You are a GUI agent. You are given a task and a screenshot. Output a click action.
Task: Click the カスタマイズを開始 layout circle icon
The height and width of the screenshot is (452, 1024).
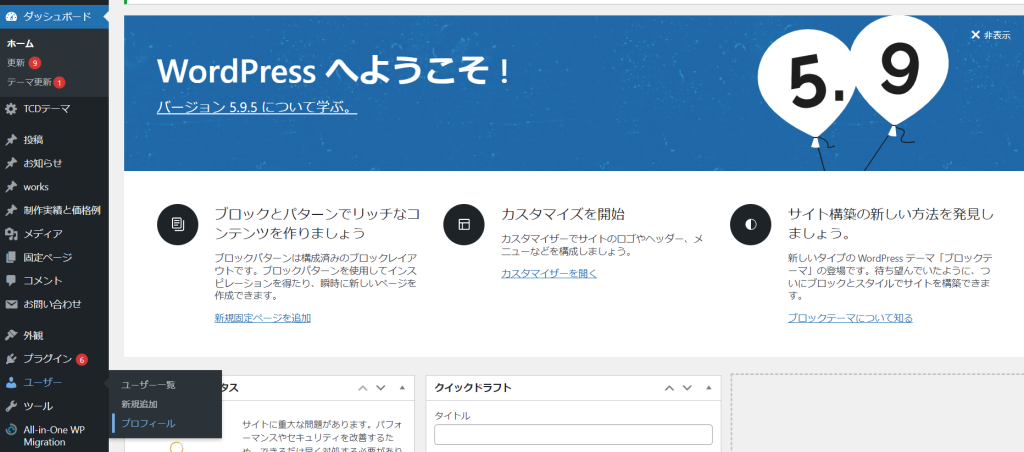pyautogui.click(x=464, y=224)
